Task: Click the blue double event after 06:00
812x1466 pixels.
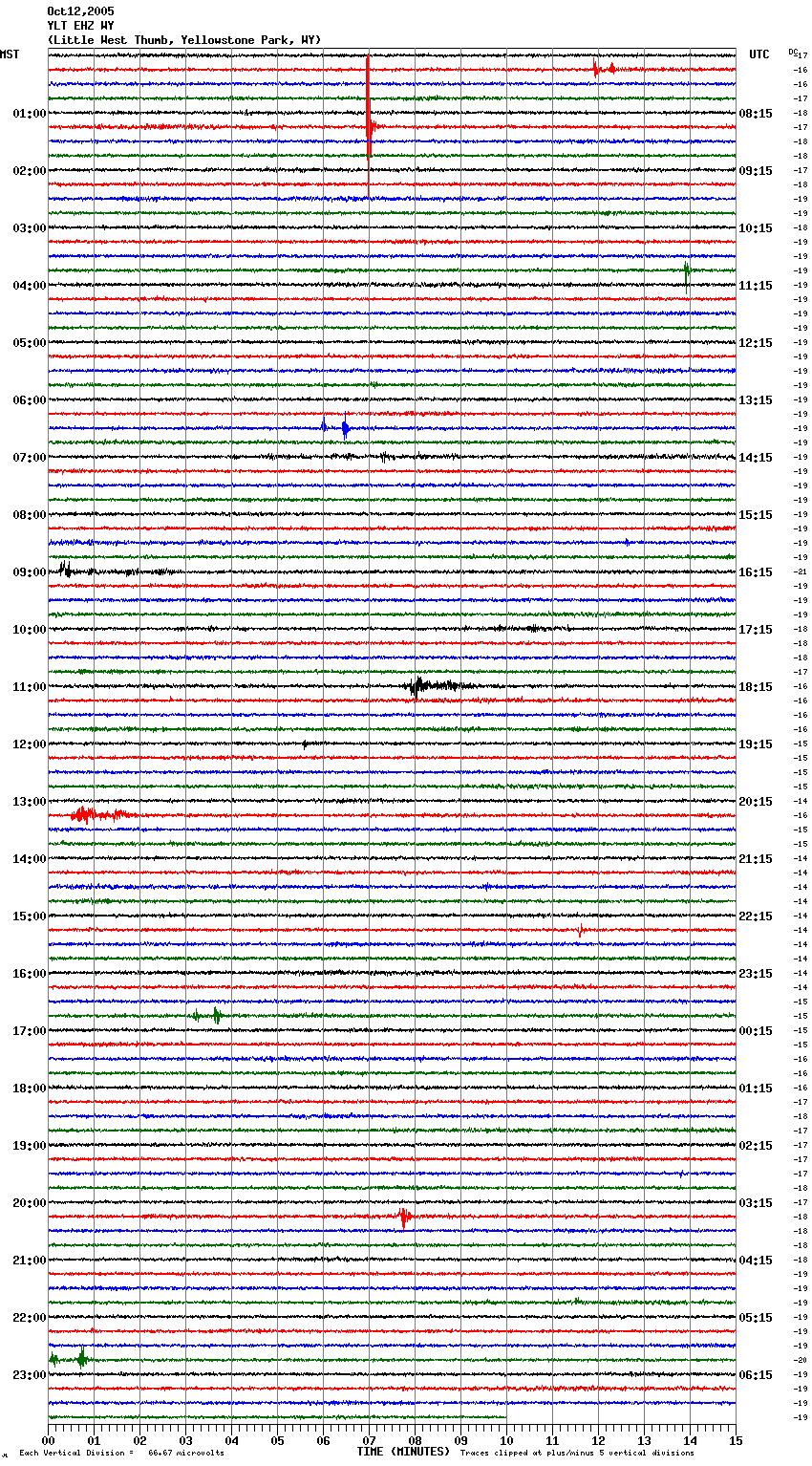Action: click(335, 428)
